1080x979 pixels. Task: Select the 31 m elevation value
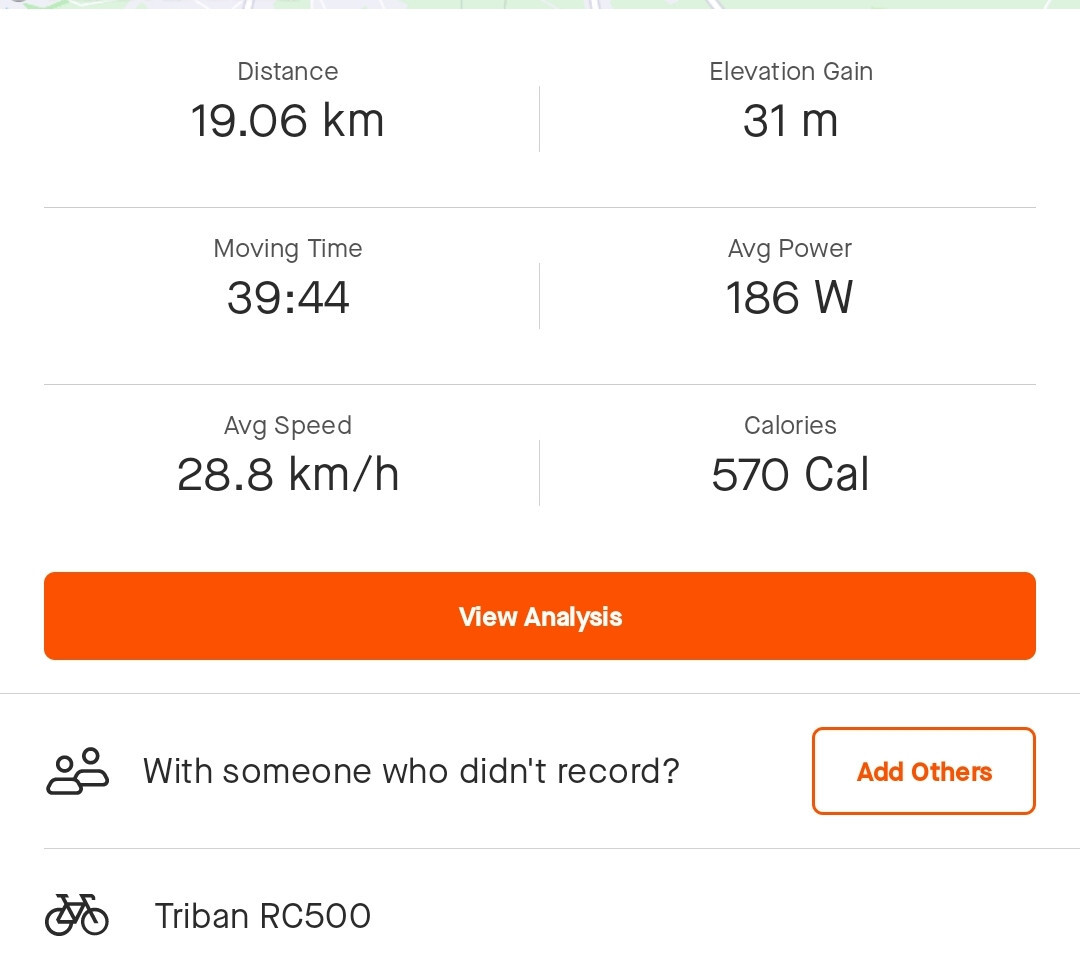click(x=790, y=121)
